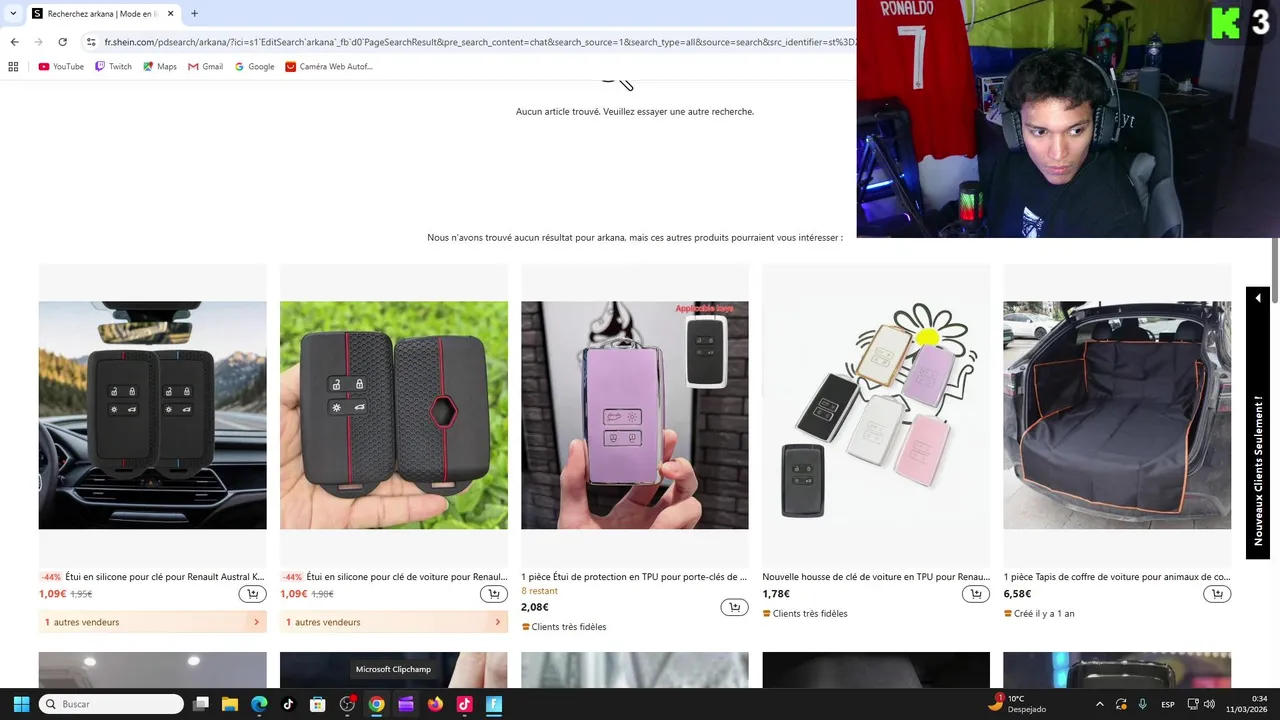Add the 2,08€ TPU key cover to cart

tap(734, 607)
